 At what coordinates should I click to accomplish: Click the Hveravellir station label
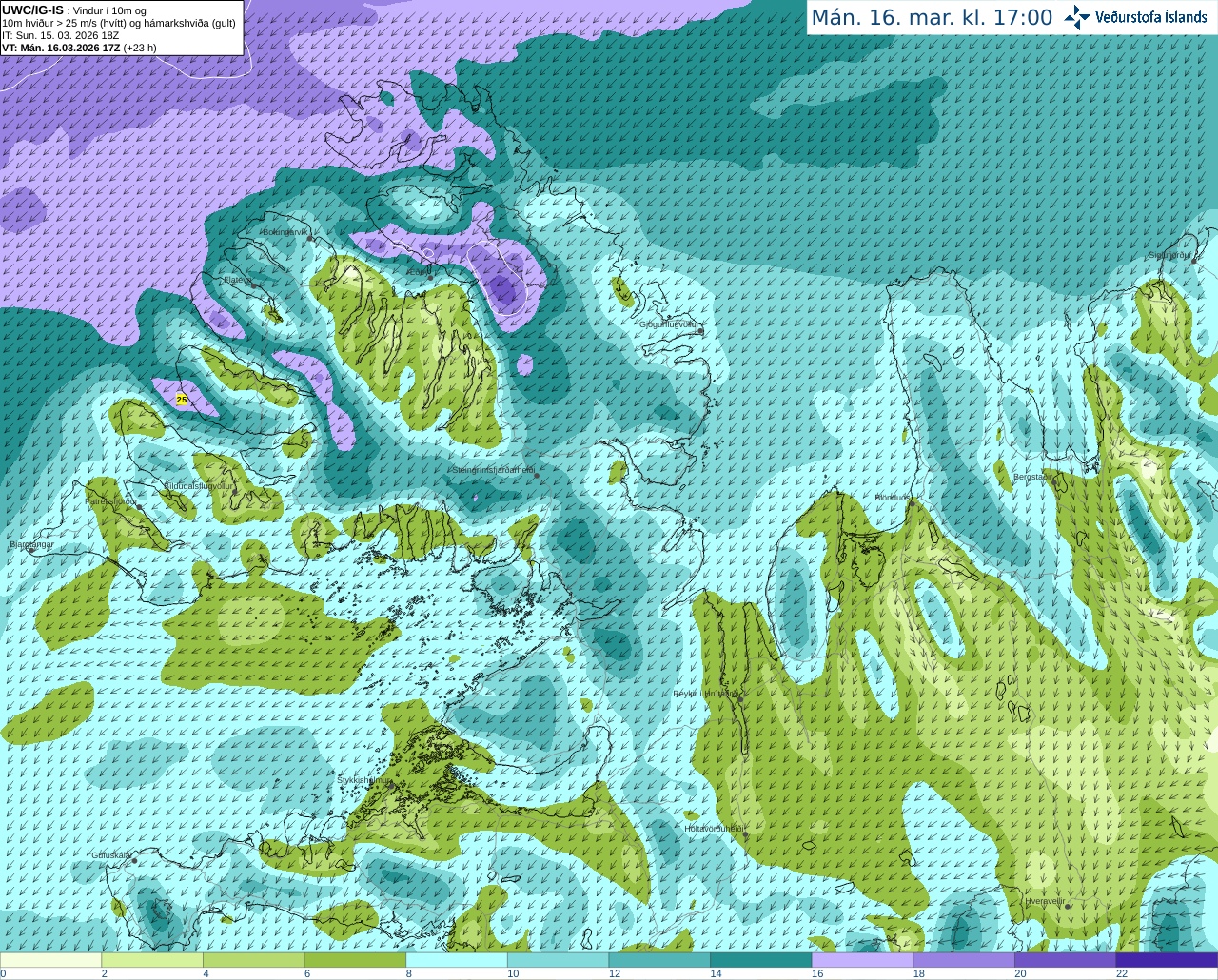point(1045,901)
